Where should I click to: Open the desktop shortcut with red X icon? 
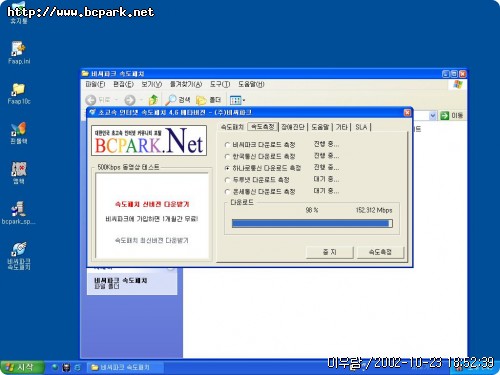pyautogui.click(x=18, y=173)
